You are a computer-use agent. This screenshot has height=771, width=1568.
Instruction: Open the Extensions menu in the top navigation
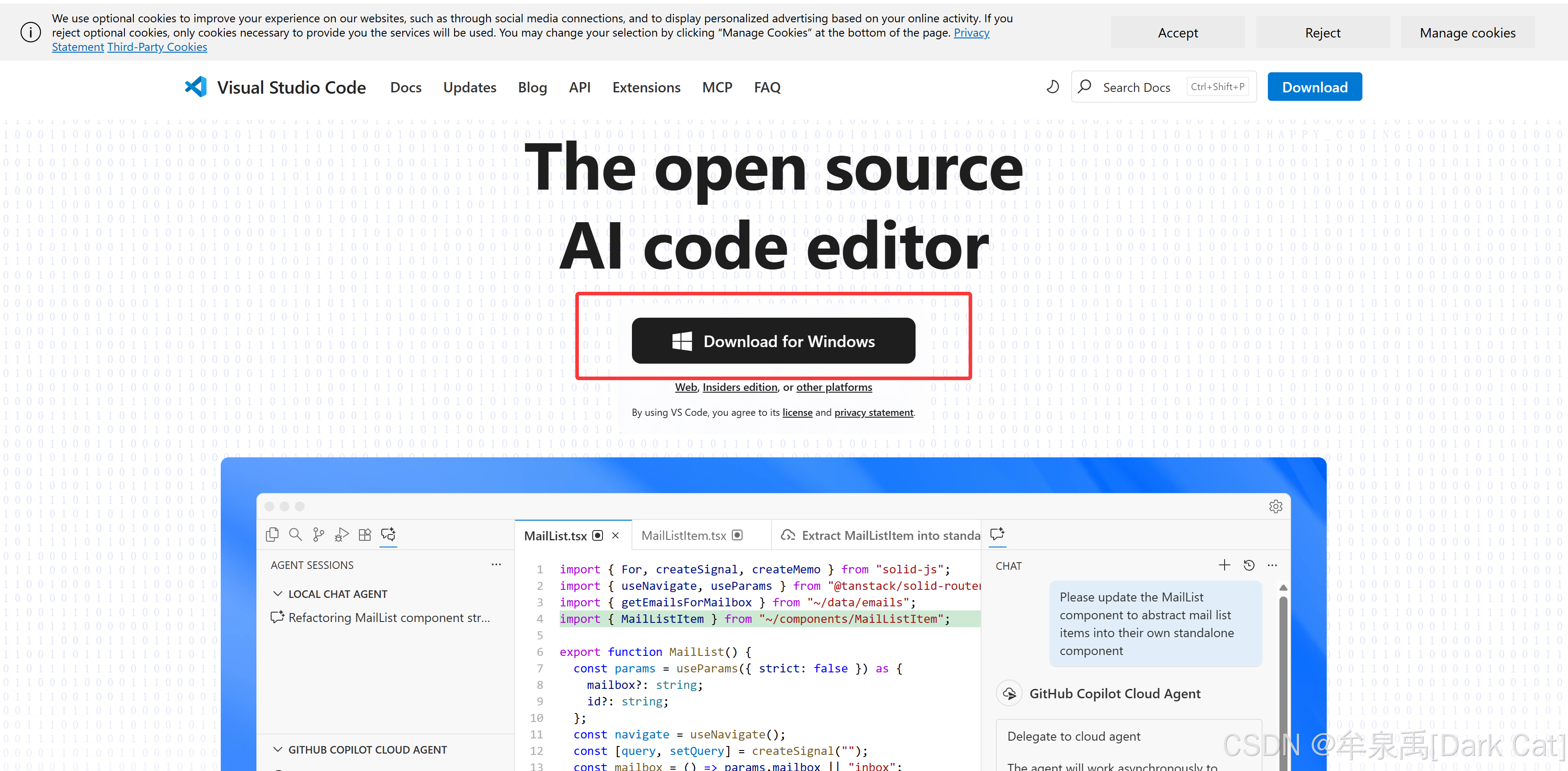pyautogui.click(x=646, y=87)
